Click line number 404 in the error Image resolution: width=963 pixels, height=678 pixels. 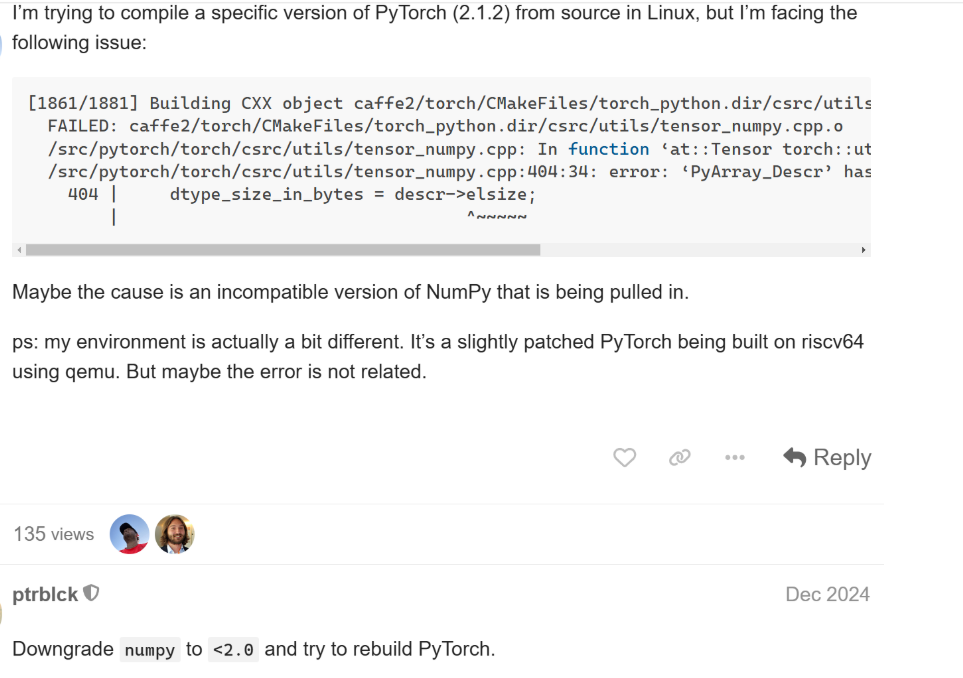pos(83,194)
